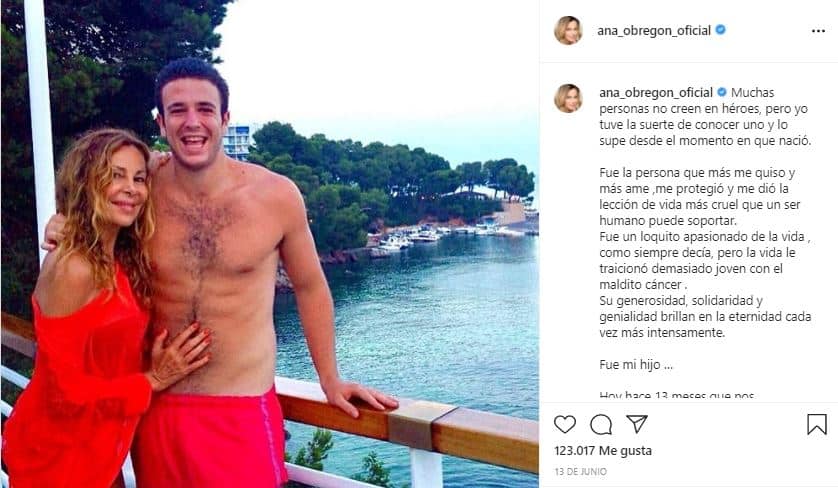Click verified badge in post header
838x488 pixels.
tap(720, 30)
